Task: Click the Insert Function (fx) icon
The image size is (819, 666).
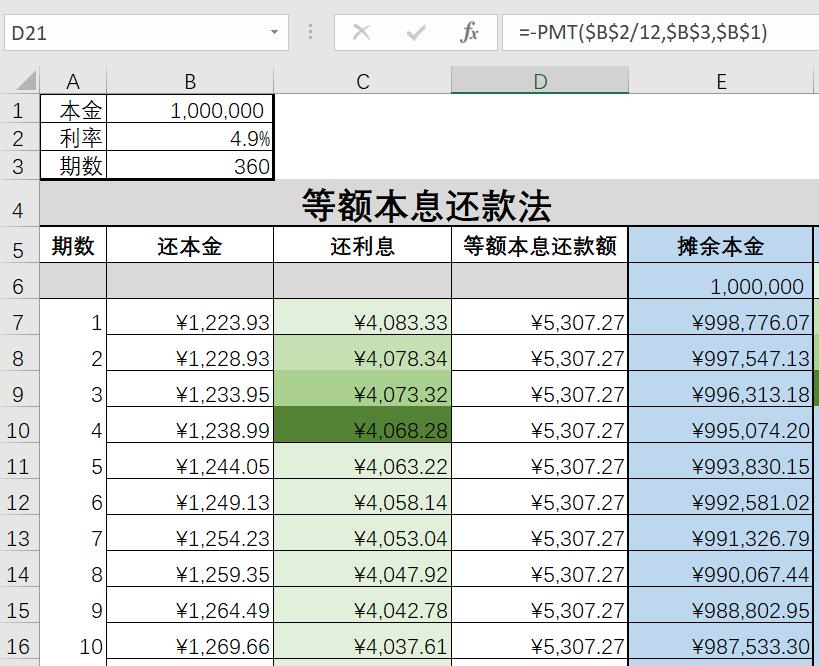Action: [x=473, y=31]
